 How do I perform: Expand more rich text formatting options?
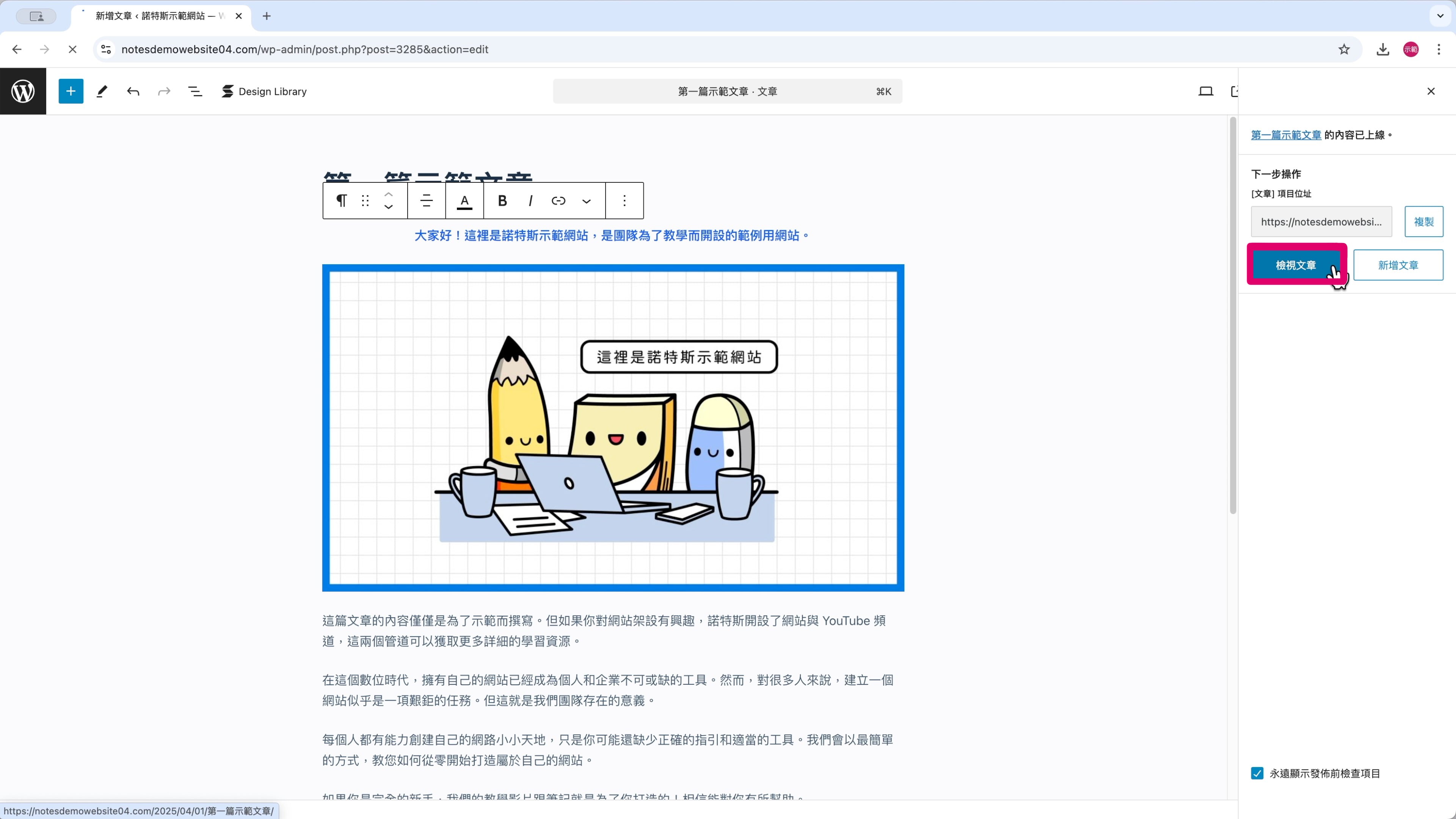(587, 201)
